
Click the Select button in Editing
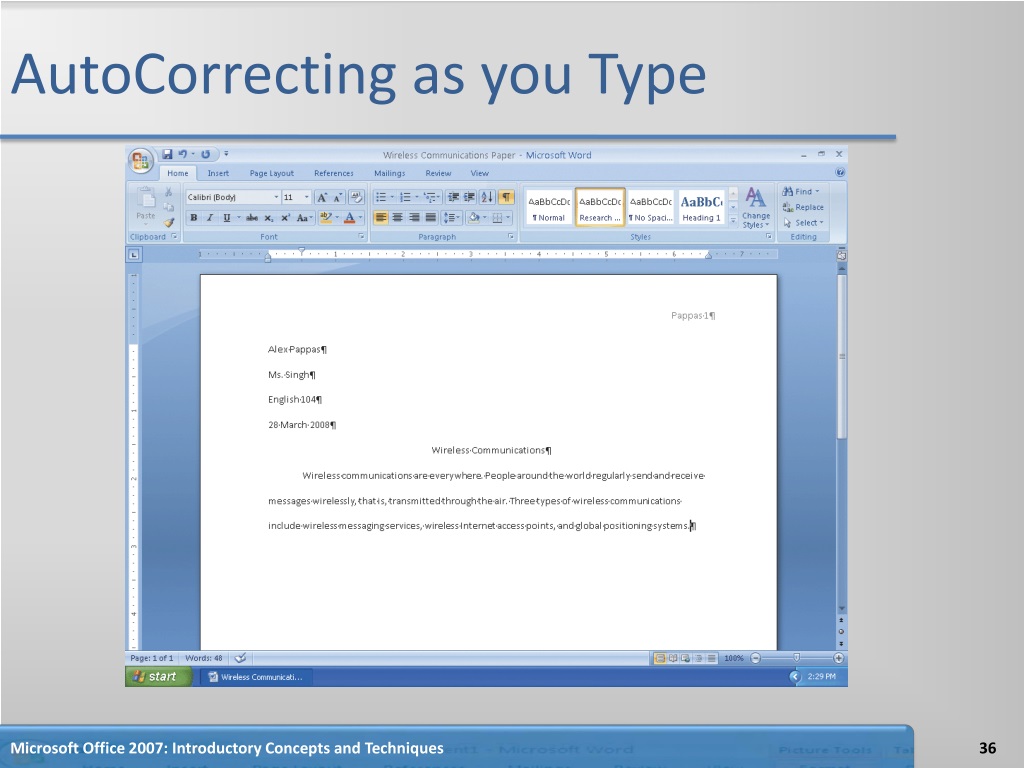(803, 223)
